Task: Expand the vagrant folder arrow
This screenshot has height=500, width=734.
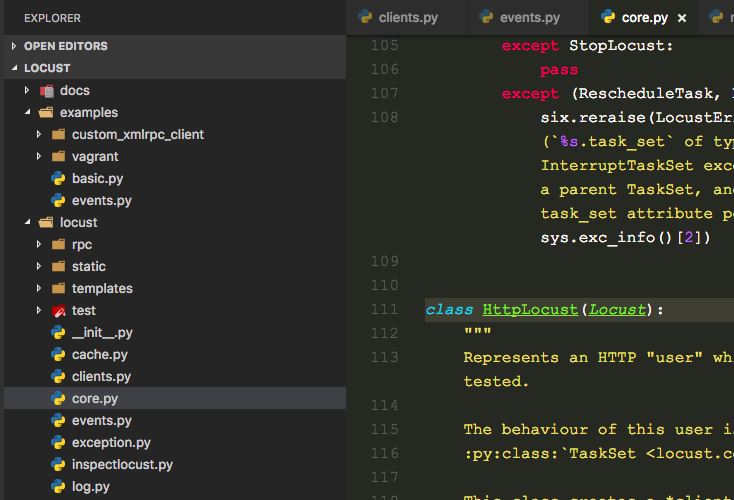Action: [39, 156]
